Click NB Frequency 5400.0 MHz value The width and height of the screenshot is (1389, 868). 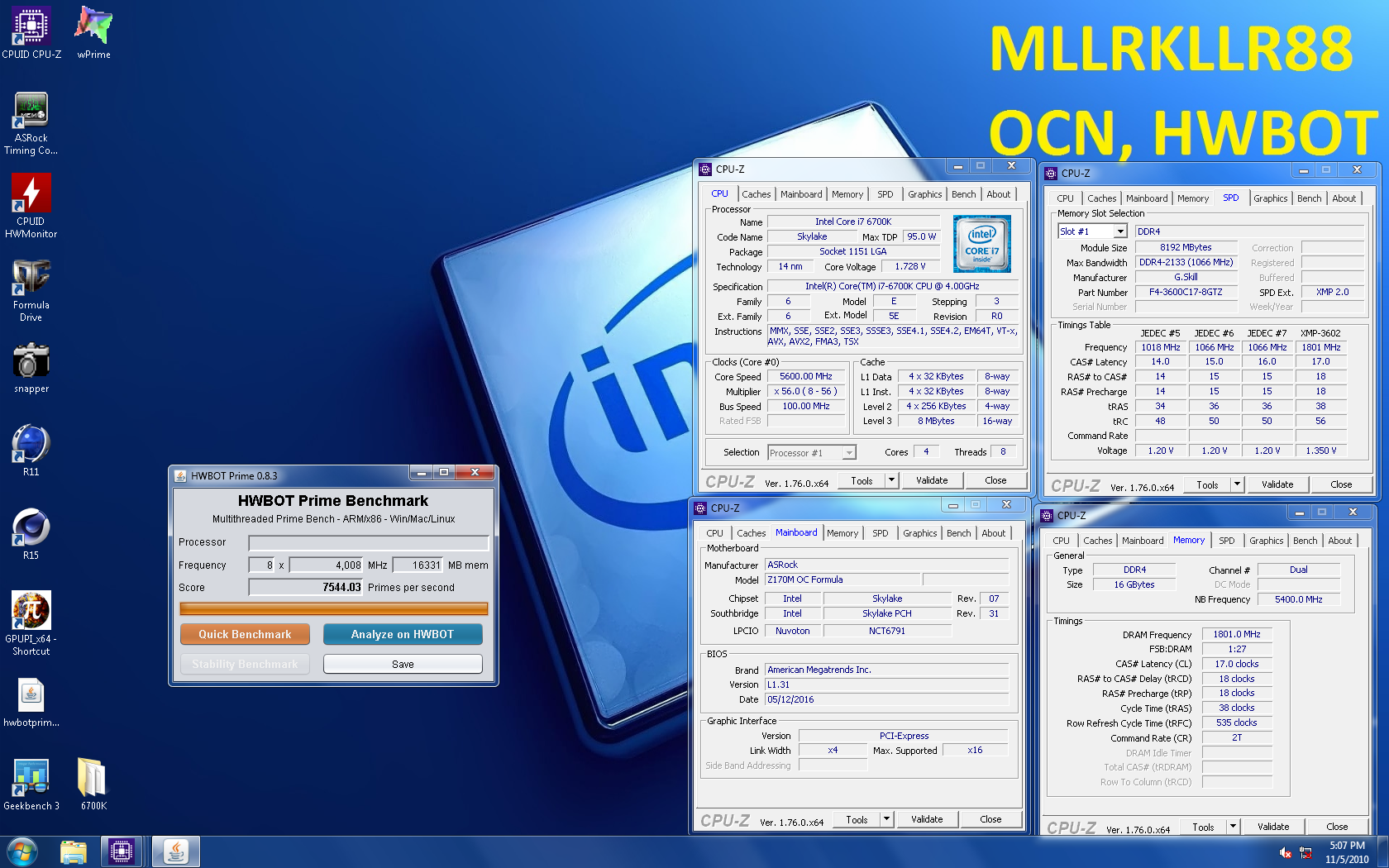[x=1298, y=599]
